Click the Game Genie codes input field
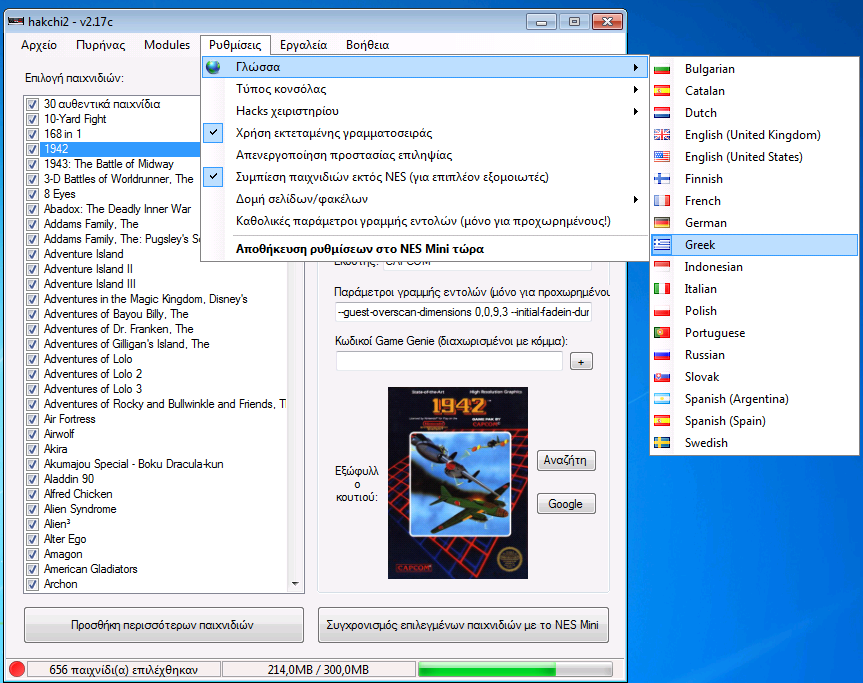The height and width of the screenshot is (683, 863). click(x=449, y=362)
